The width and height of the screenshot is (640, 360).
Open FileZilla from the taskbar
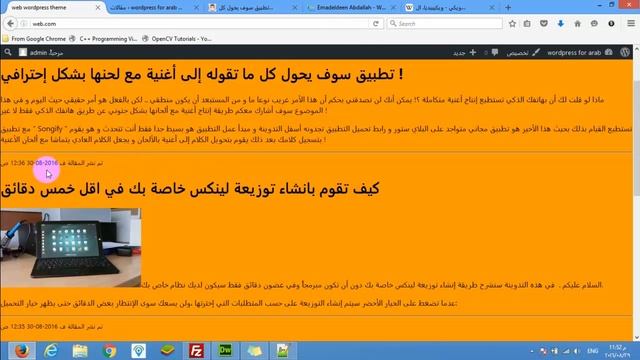(196, 351)
